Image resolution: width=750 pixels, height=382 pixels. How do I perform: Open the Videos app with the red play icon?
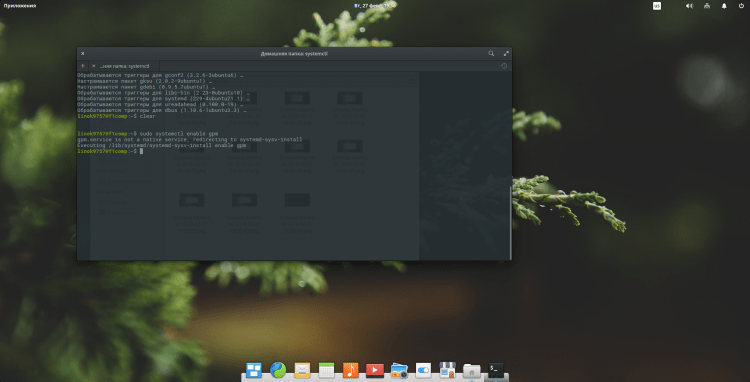(375, 370)
